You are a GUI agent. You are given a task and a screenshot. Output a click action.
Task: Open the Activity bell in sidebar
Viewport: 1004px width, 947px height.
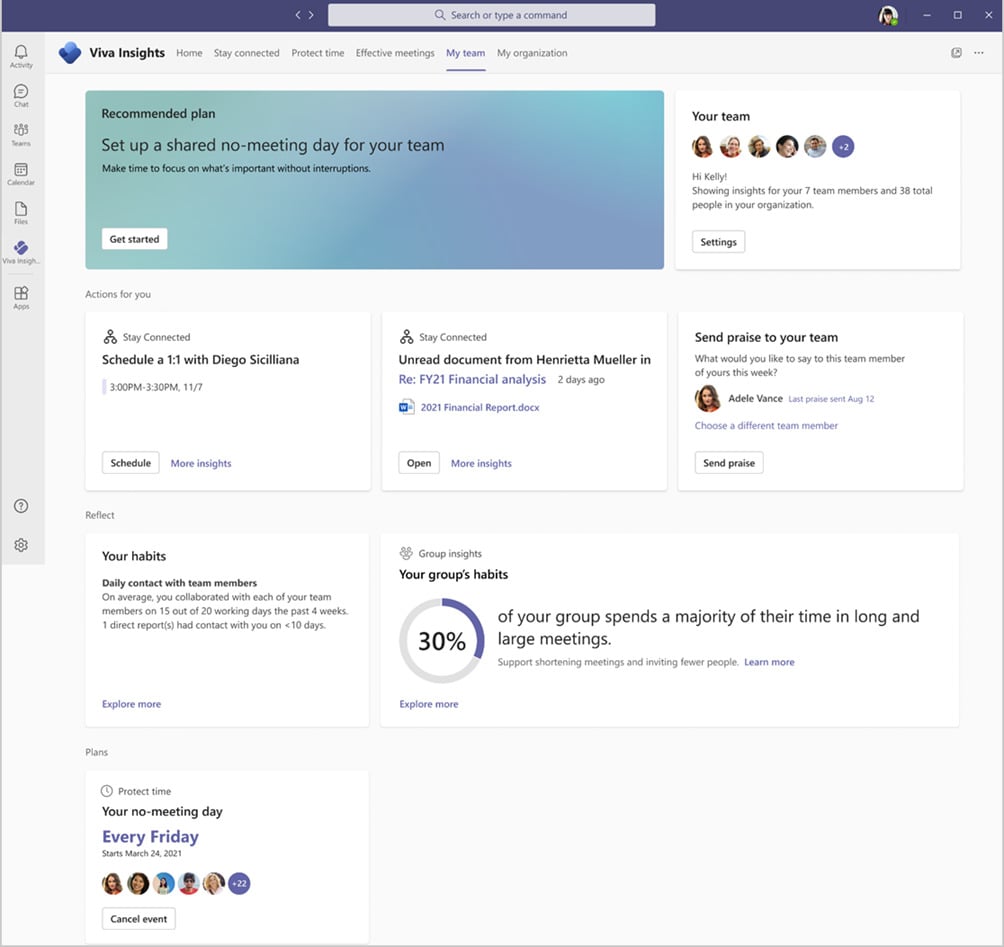[x=21, y=56]
